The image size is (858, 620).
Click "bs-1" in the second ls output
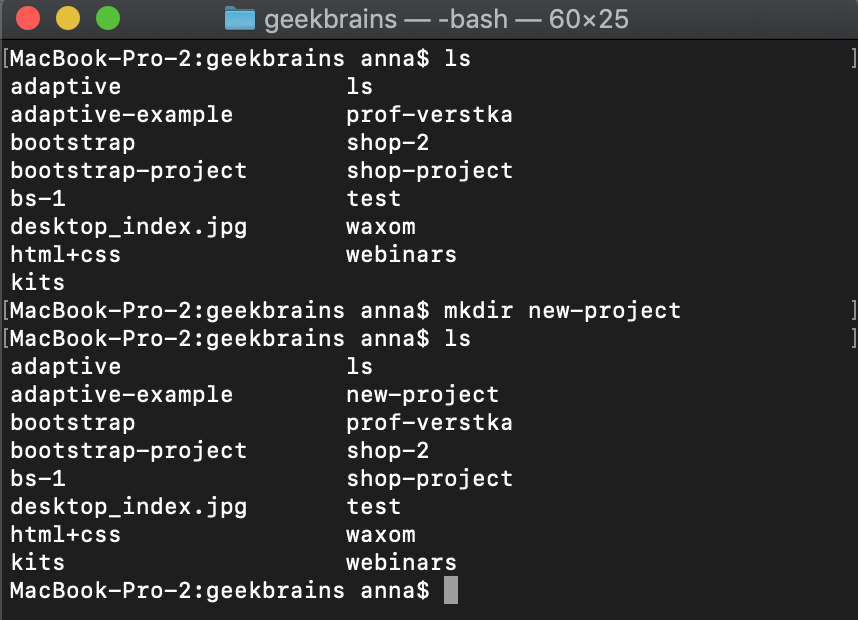[38, 478]
